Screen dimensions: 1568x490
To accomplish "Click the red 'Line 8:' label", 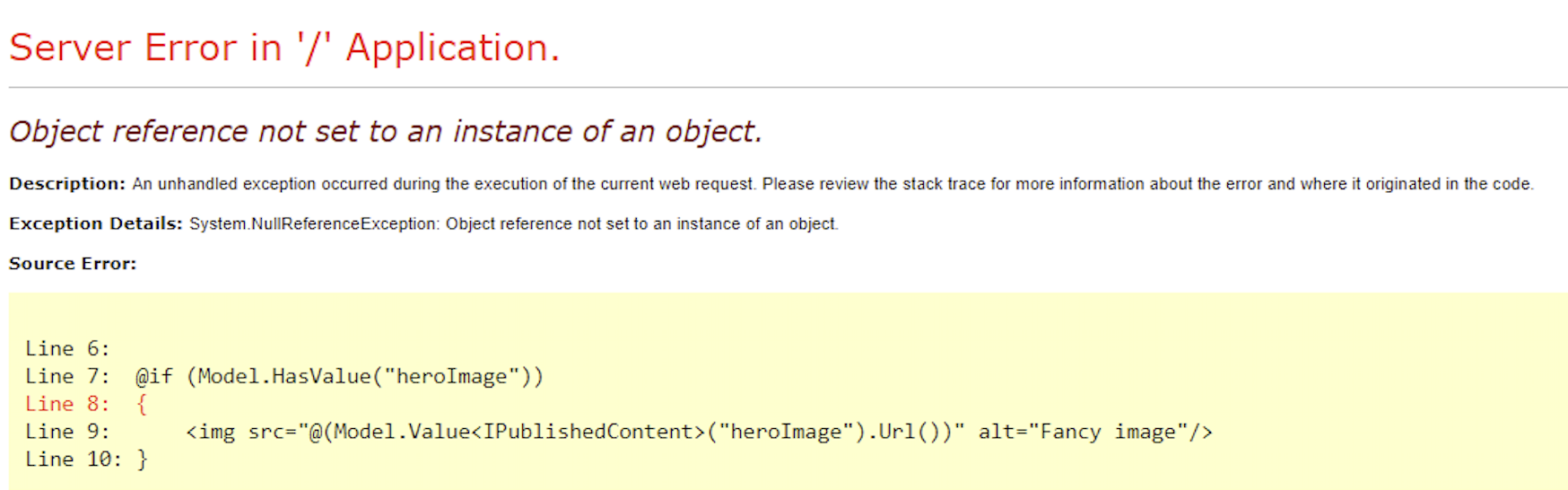I will 67,405.
